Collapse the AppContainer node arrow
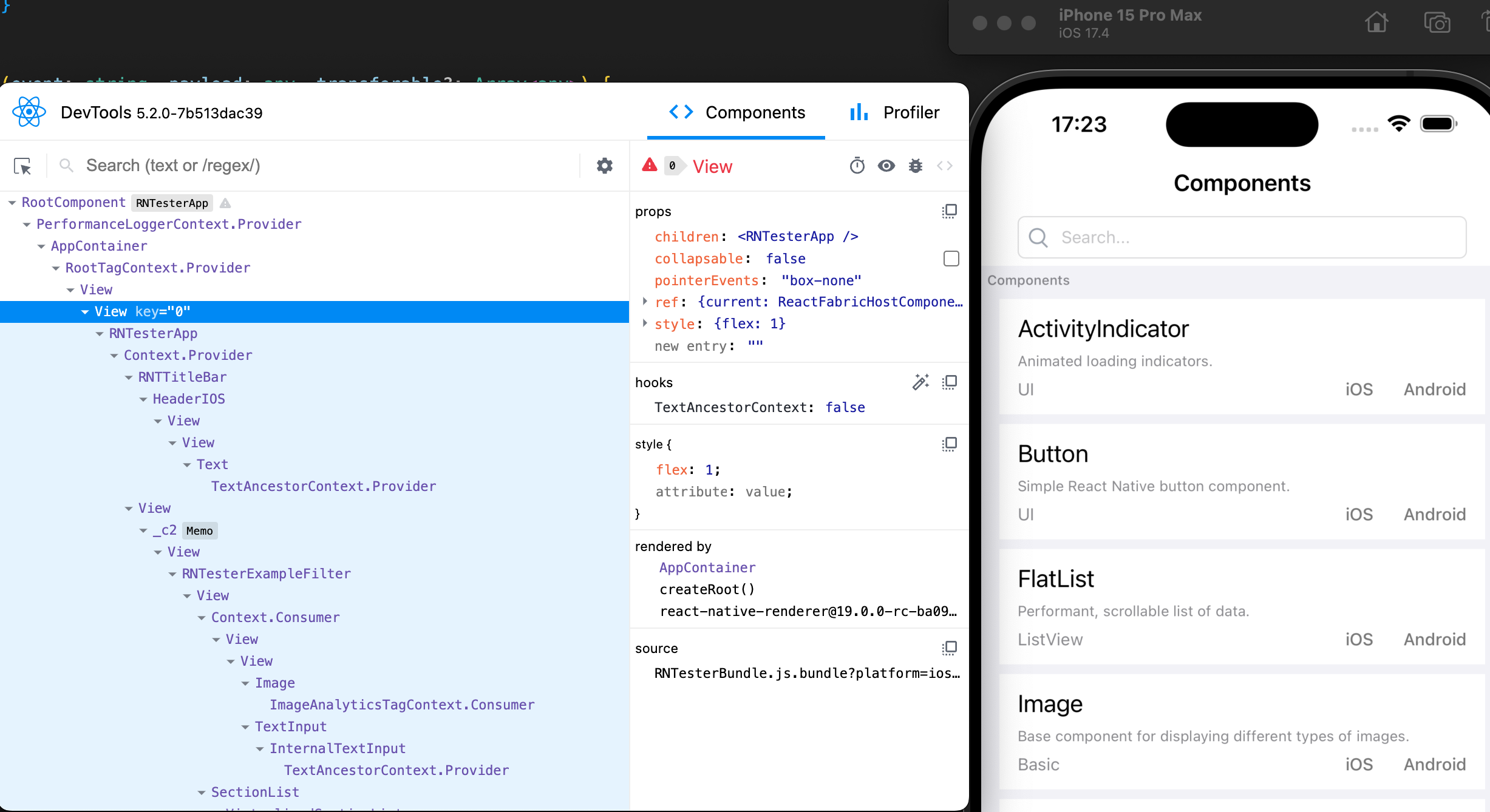Screen dimensions: 1490x812 41,246
